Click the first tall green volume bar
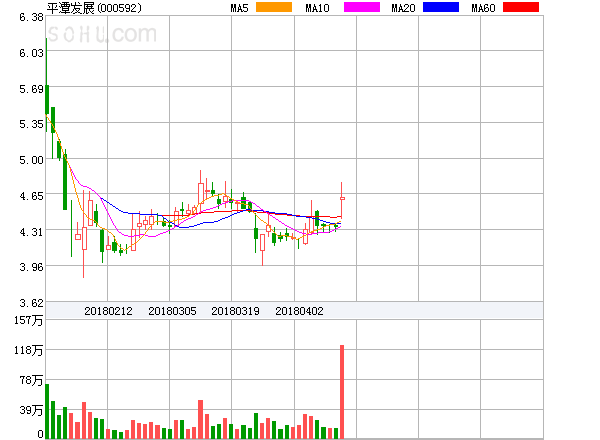The width and height of the screenshot is (600, 440). (x=47, y=411)
